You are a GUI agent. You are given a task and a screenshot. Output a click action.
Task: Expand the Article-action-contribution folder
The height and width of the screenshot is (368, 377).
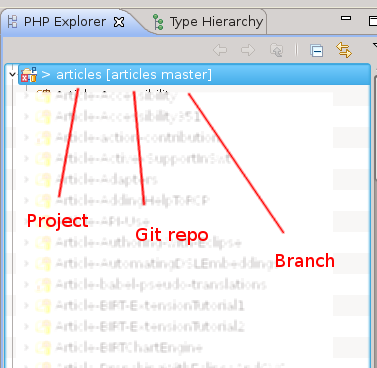click(27, 138)
